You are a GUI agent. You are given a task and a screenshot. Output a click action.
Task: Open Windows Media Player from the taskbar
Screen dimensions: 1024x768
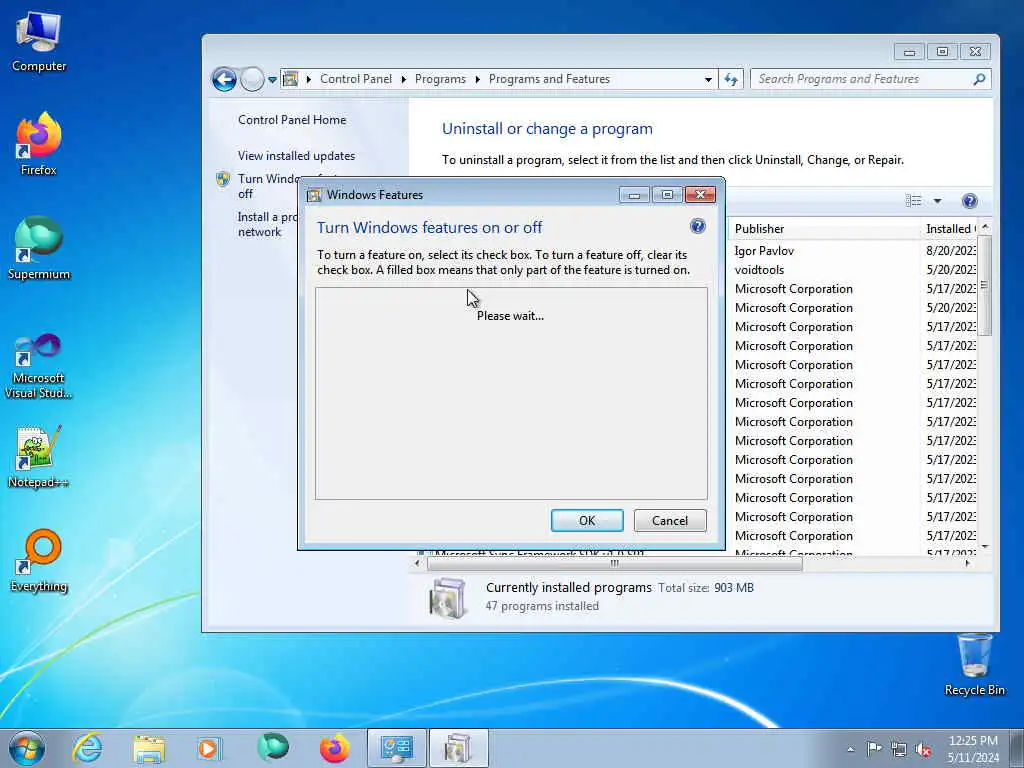pos(209,748)
